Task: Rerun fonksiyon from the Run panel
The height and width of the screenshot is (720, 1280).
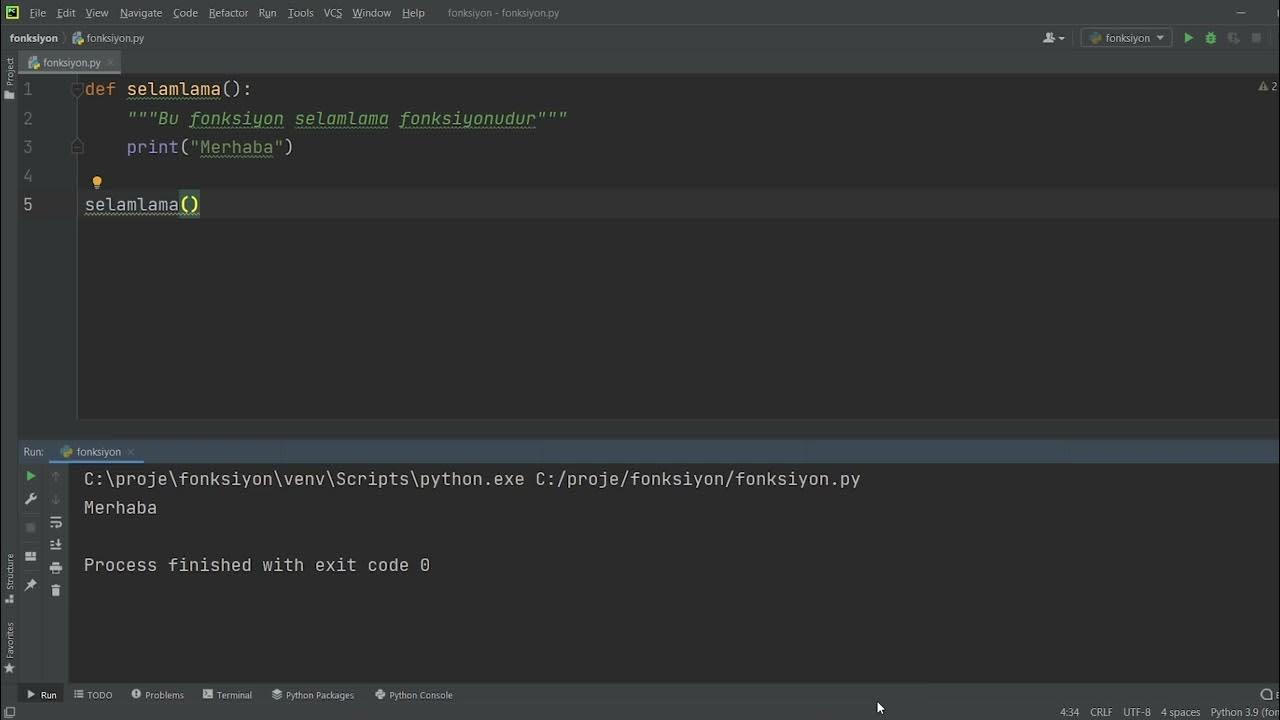Action: (31, 477)
